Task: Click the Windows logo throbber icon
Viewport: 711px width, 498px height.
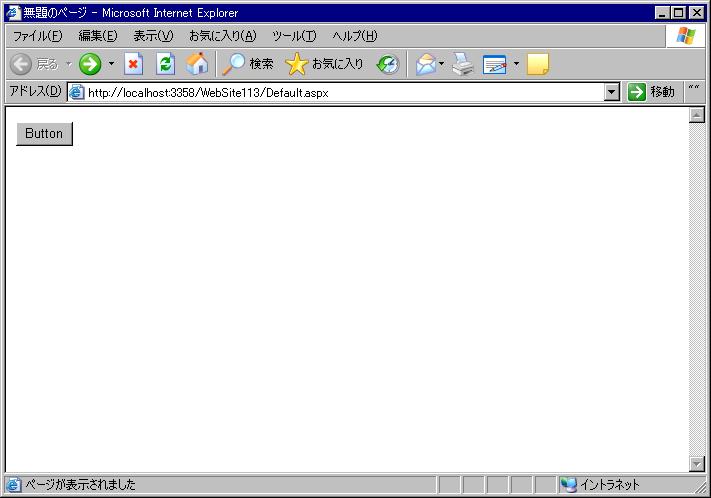Action: (x=686, y=36)
